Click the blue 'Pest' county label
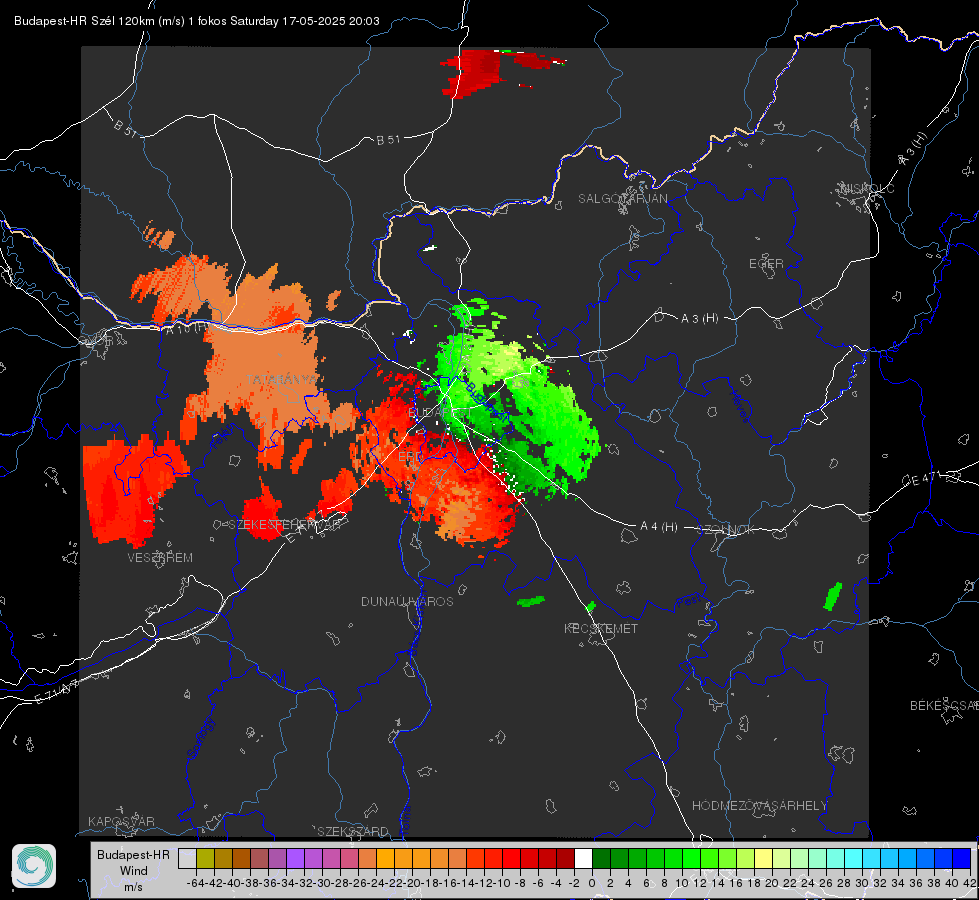Viewport: 979px width, 900px height. pyautogui.click(x=688, y=602)
